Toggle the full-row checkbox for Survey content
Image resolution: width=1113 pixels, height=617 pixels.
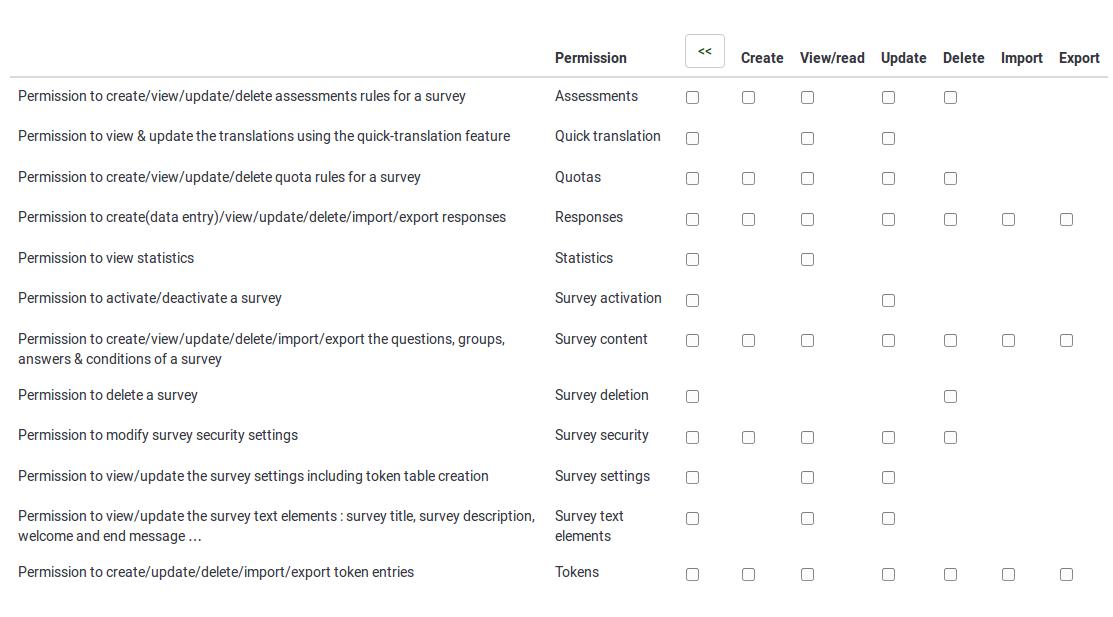point(692,341)
